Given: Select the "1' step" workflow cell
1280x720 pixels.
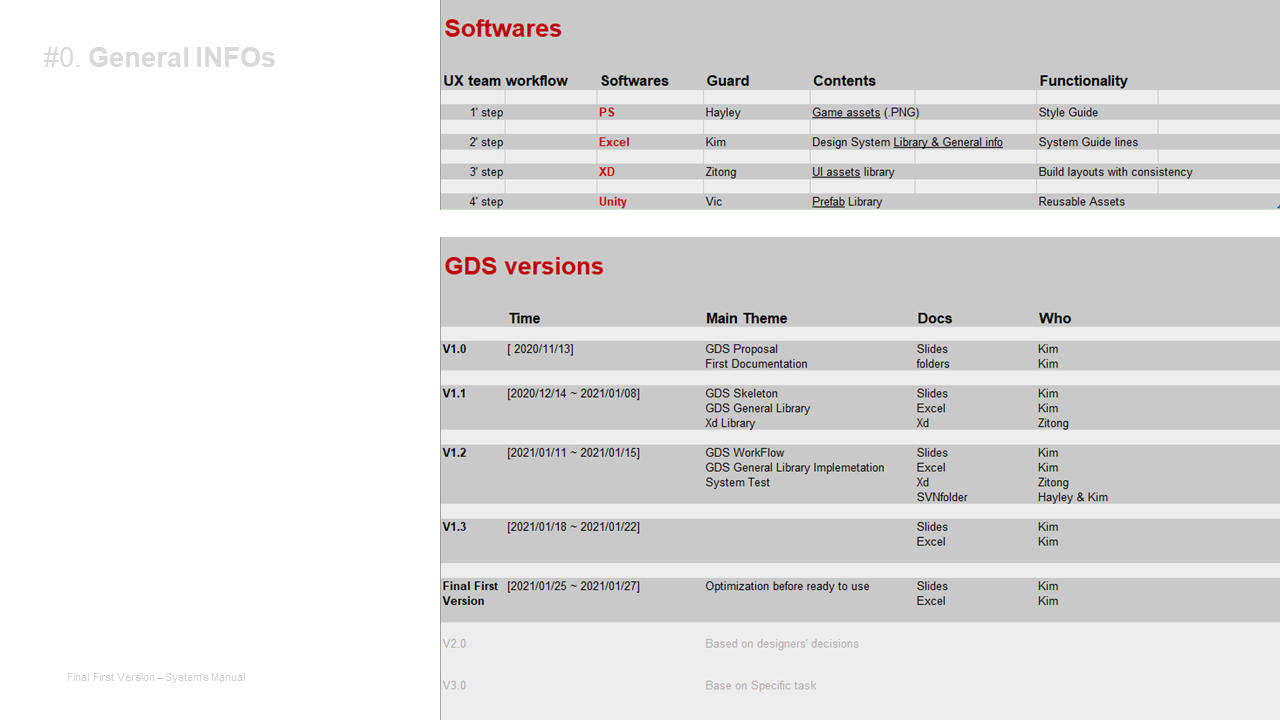Looking at the screenshot, I should pyautogui.click(x=486, y=113).
